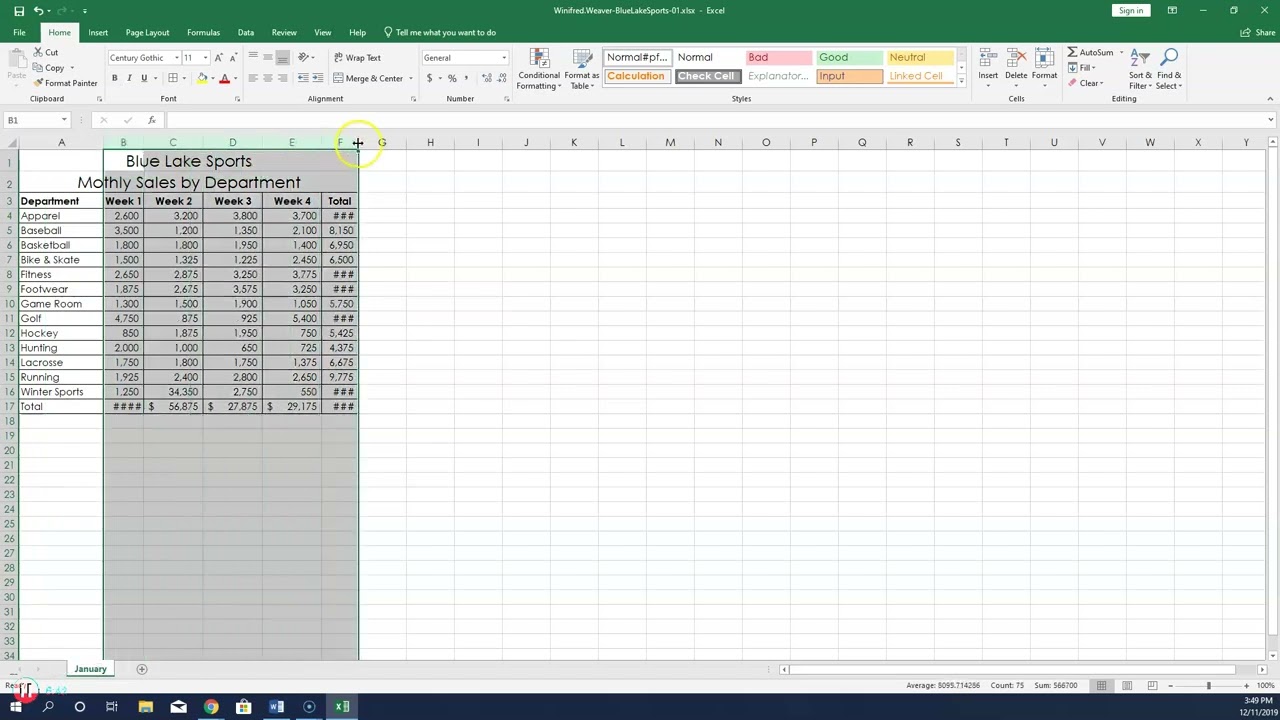
Task: Toggle Bold formatting
Action: click(114, 78)
